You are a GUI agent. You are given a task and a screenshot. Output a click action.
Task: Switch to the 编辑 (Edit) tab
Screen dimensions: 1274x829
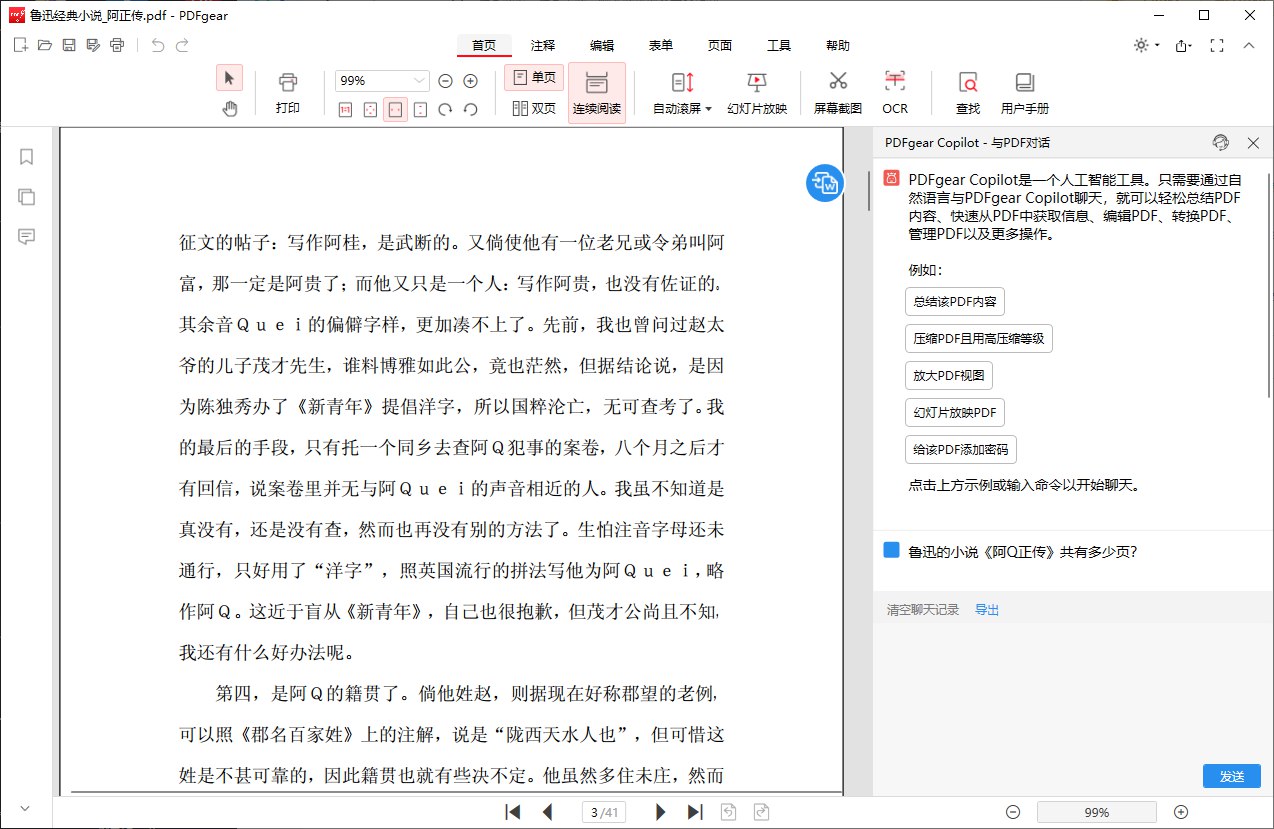(602, 46)
